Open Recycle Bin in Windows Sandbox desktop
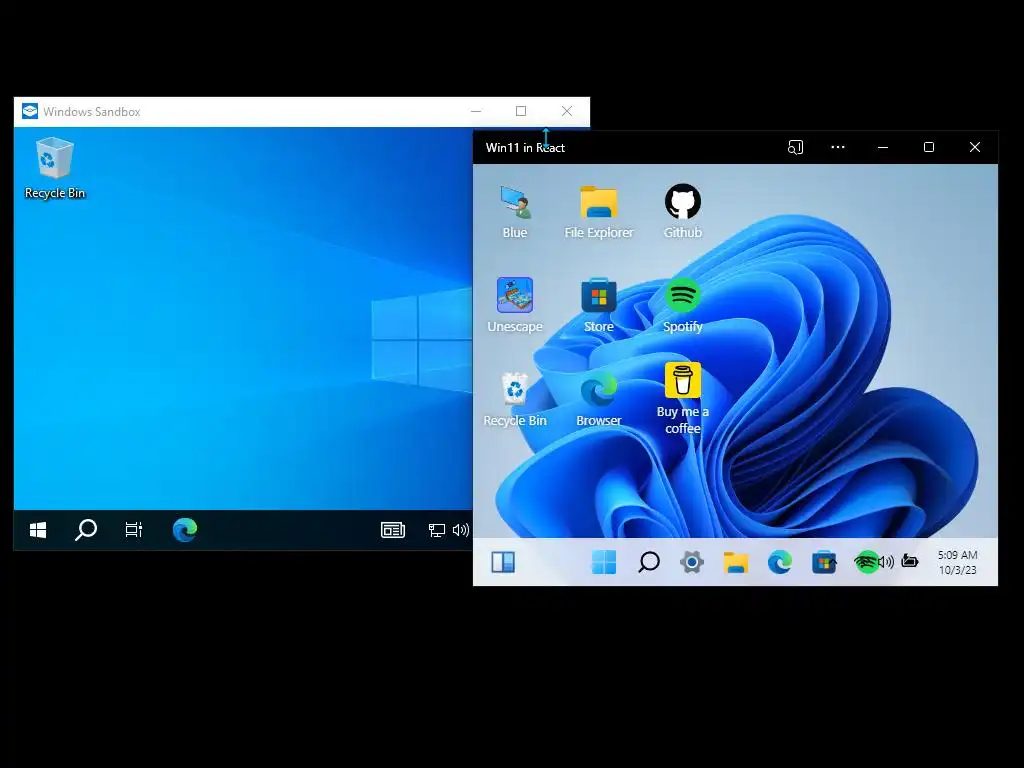The height and width of the screenshot is (768, 1024). 54,168
